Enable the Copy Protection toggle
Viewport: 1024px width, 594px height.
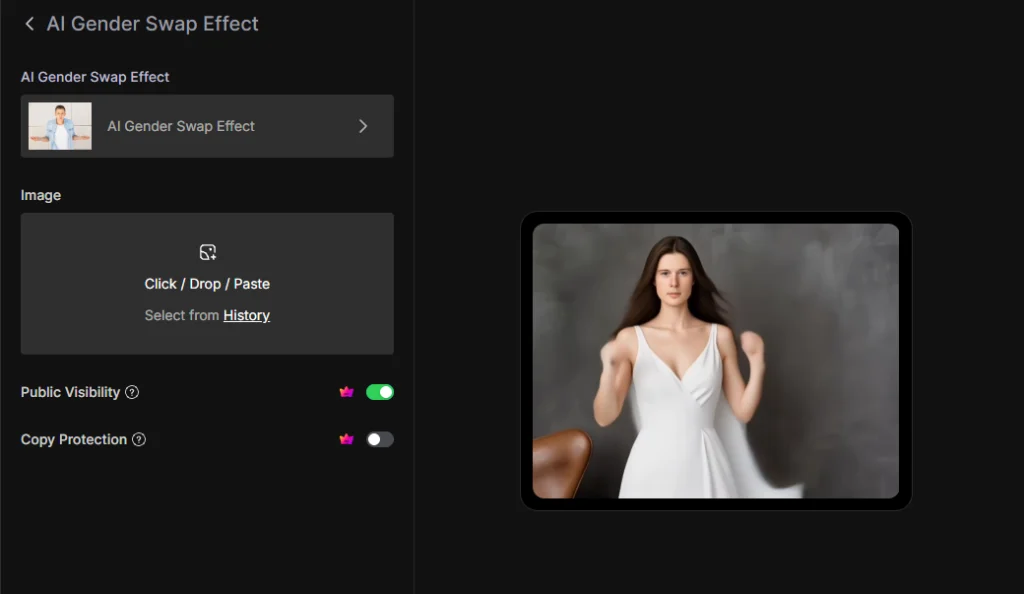click(x=380, y=439)
